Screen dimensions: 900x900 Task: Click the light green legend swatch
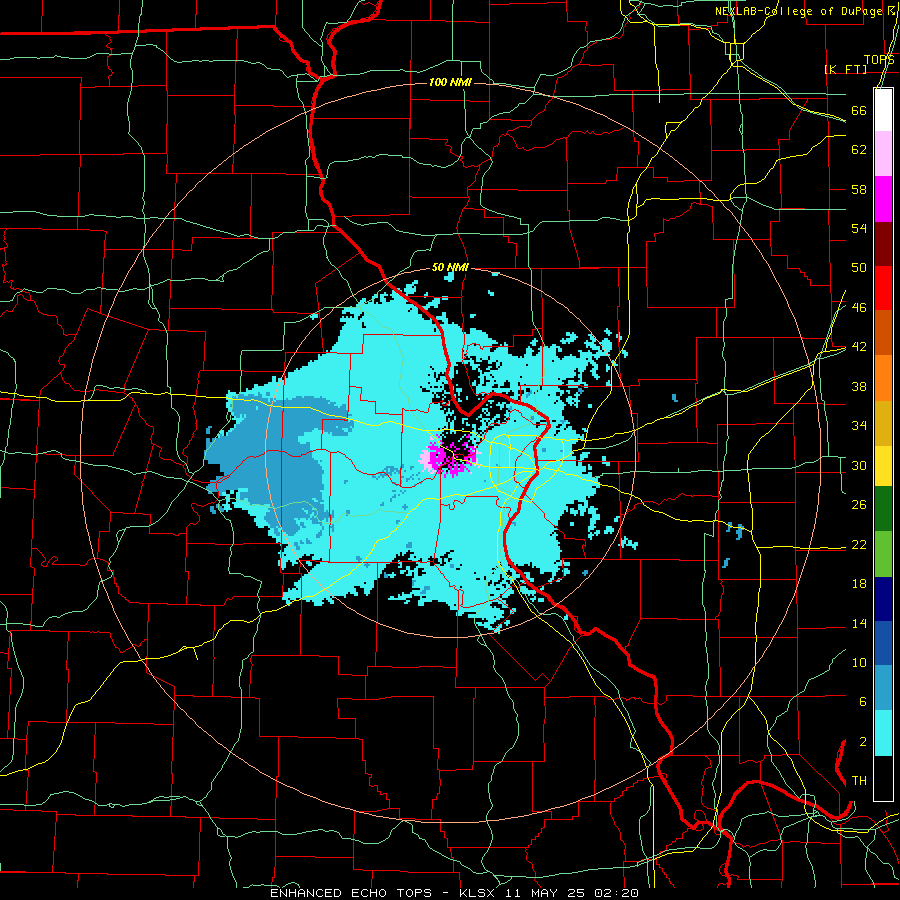point(883,554)
